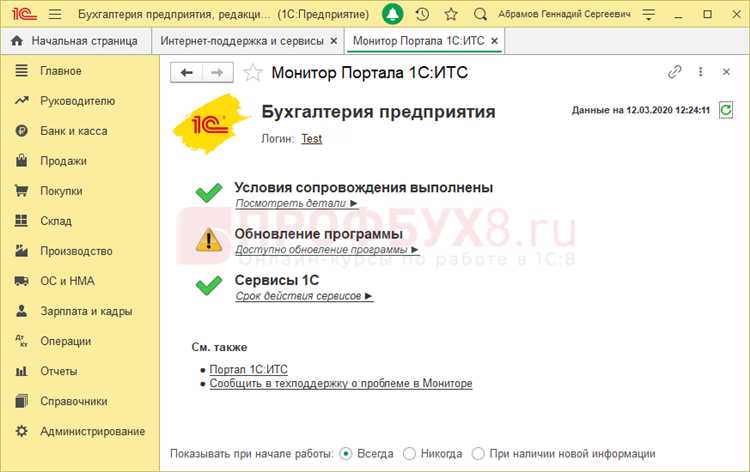Viewport: 750px width, 472px height.
Task: Click the См. также label
Action: point(219,347)
